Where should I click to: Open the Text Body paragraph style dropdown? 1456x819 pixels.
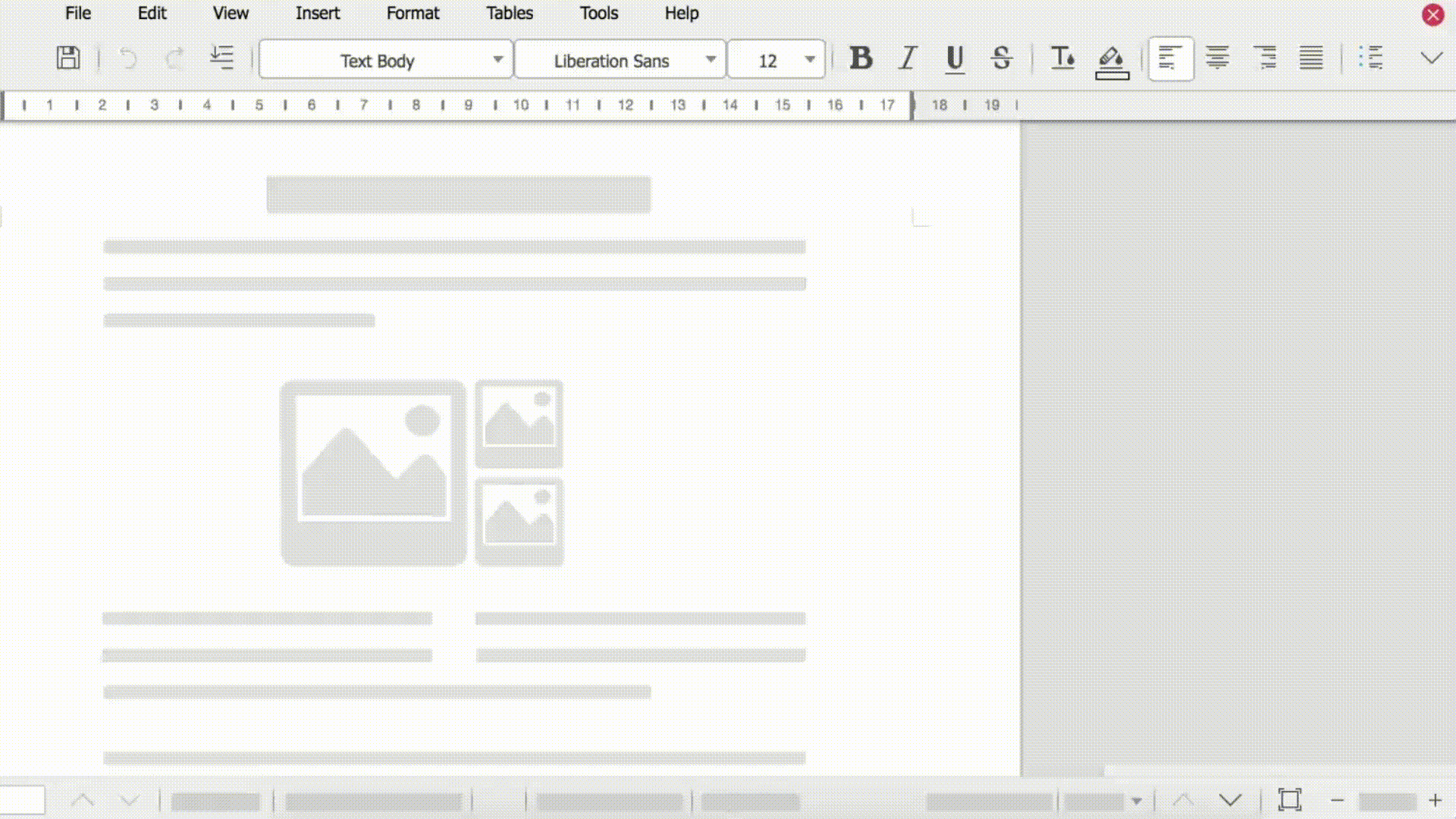pyautogui.click(x=497, y=60)
